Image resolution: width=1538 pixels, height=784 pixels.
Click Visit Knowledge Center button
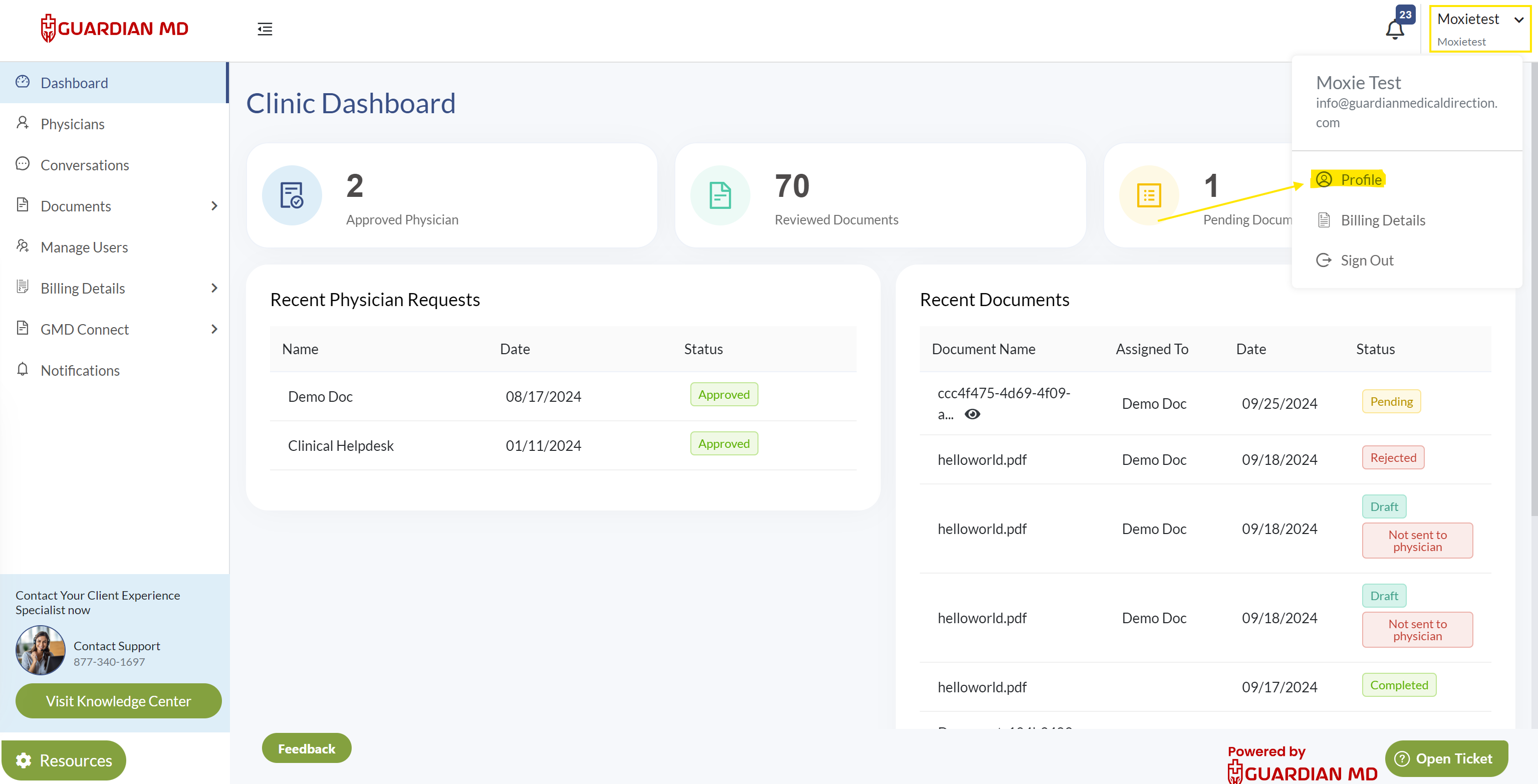[118, 700]
